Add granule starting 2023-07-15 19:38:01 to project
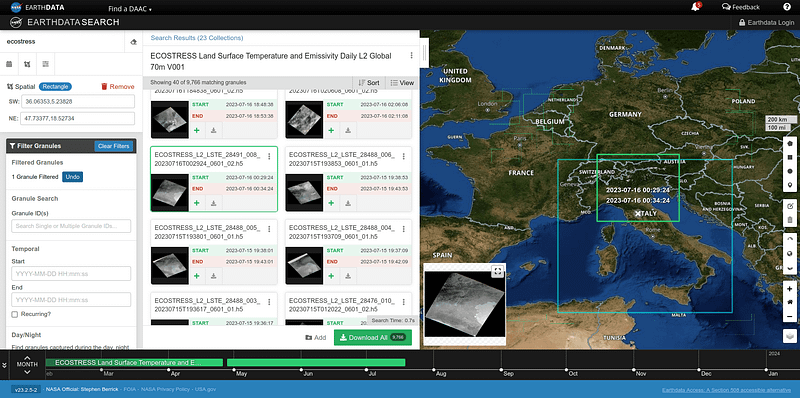 pos(197,276)
